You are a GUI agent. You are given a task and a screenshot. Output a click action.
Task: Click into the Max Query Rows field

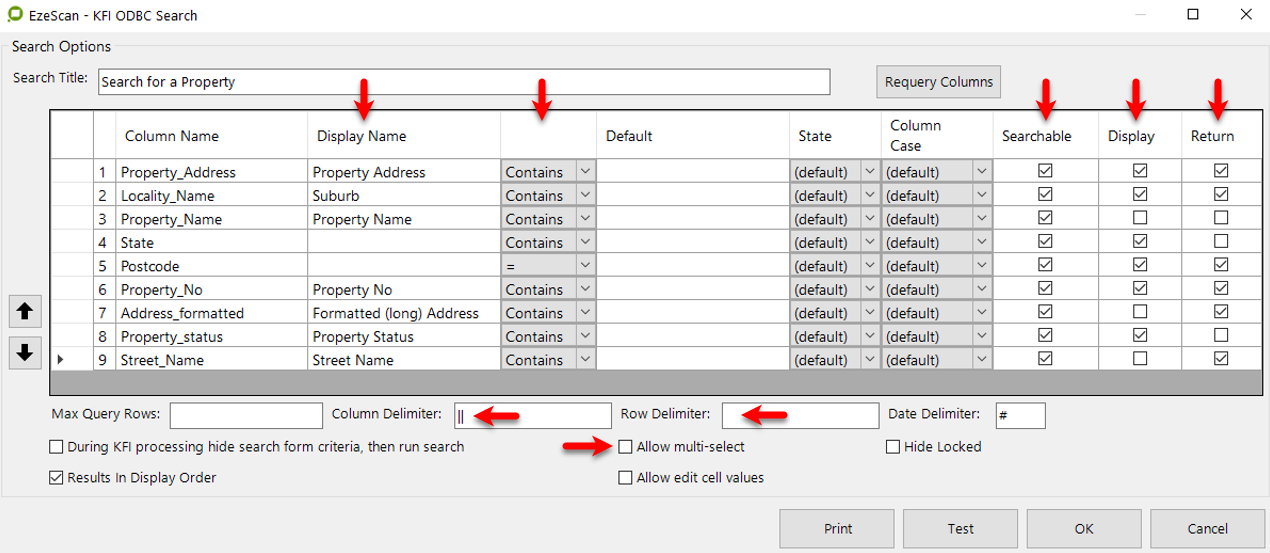coord(246,415)
